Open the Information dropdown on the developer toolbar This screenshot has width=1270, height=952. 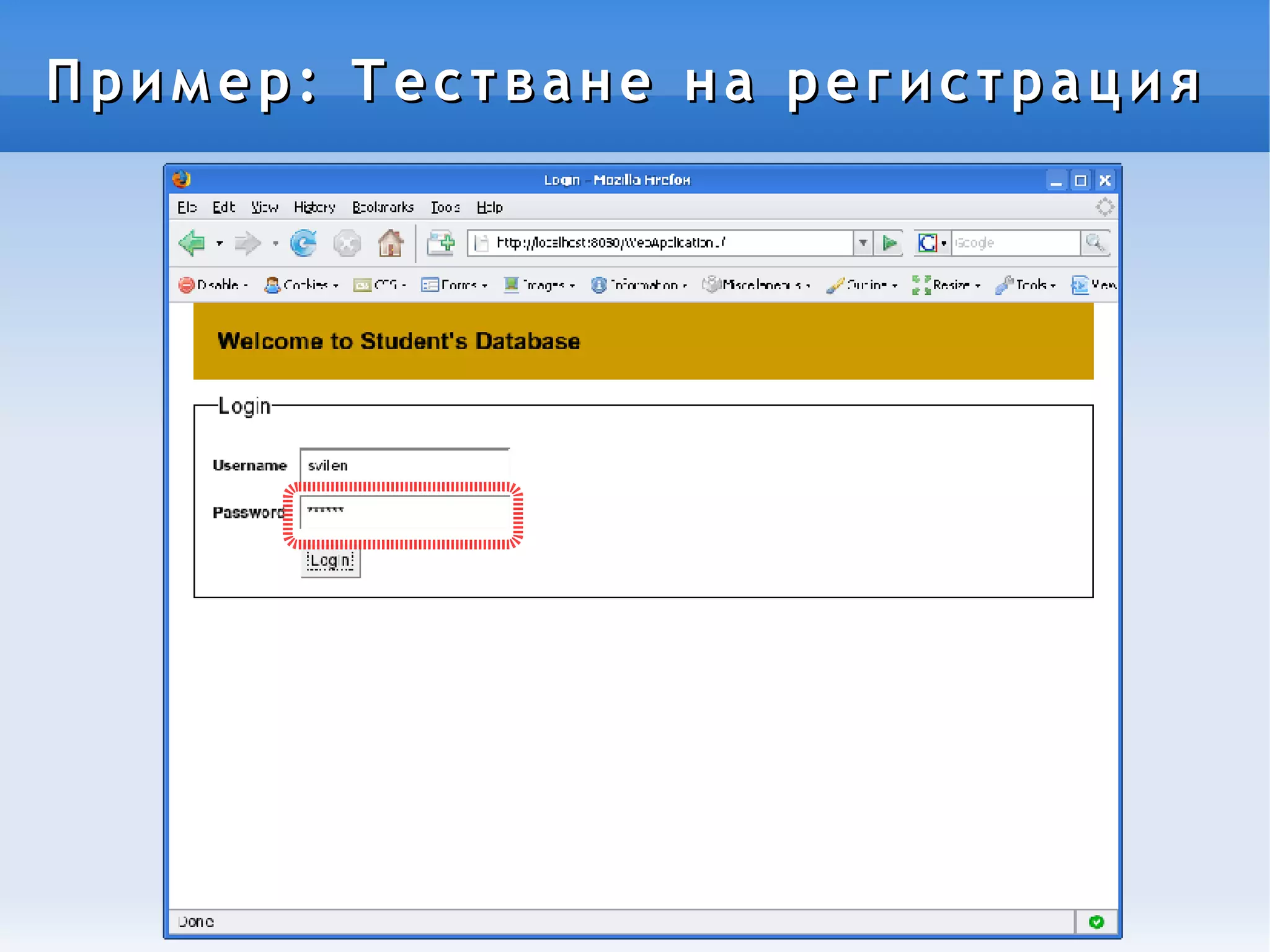(x=639, y=285)
